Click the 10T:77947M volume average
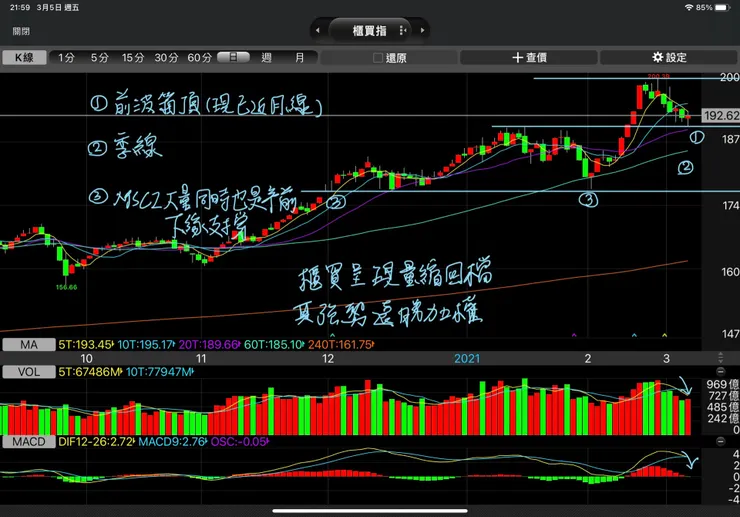Image resolution: width=740 pixels, height=517 pixels. click(x=160, y=372)
